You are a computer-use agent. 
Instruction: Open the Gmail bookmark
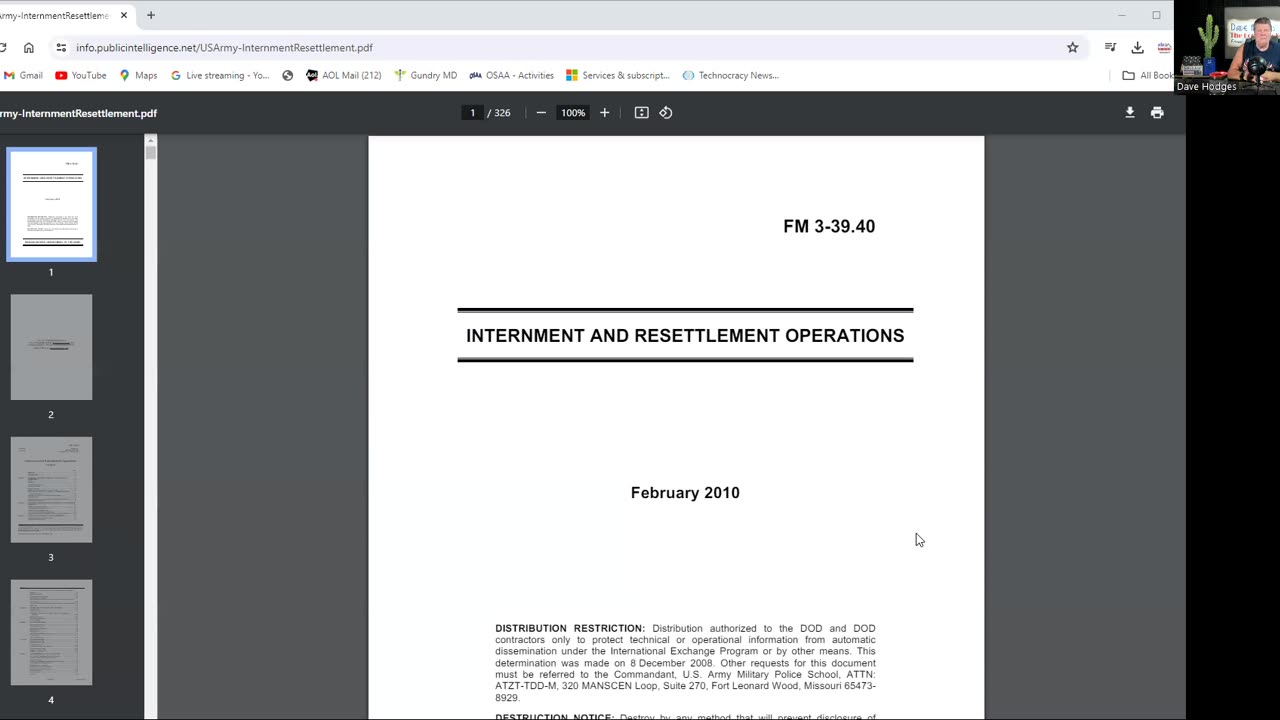tap(23, 75)
